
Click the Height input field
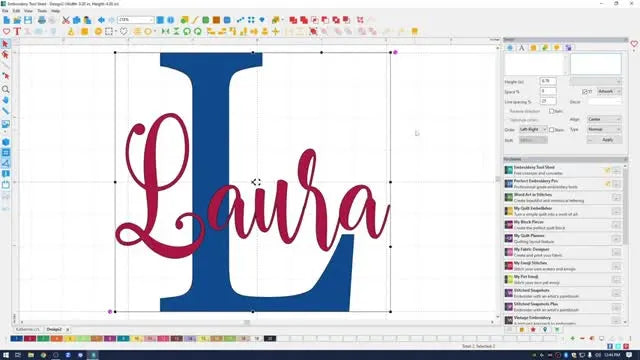pyautogui.click(x=548, y=81)
